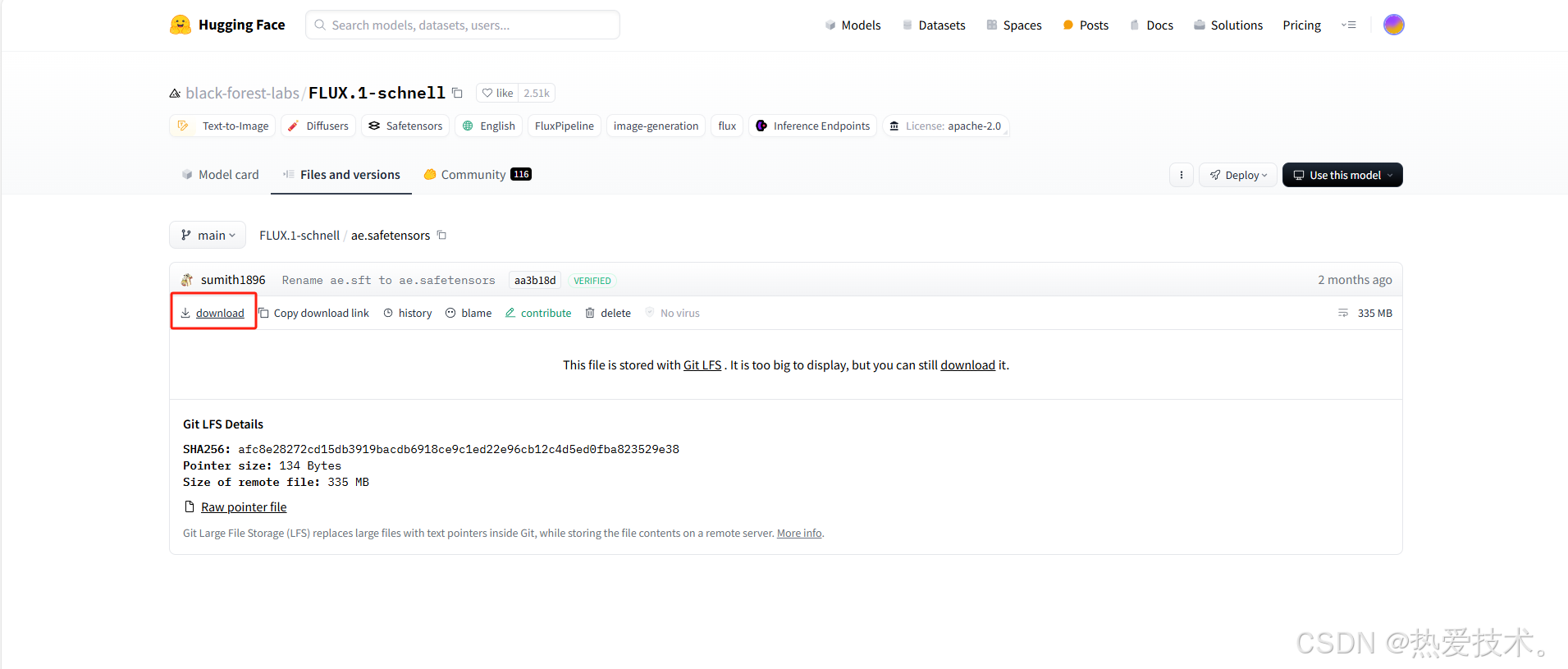Click the sumith1896 avatar icon

[x=187, y=280]
